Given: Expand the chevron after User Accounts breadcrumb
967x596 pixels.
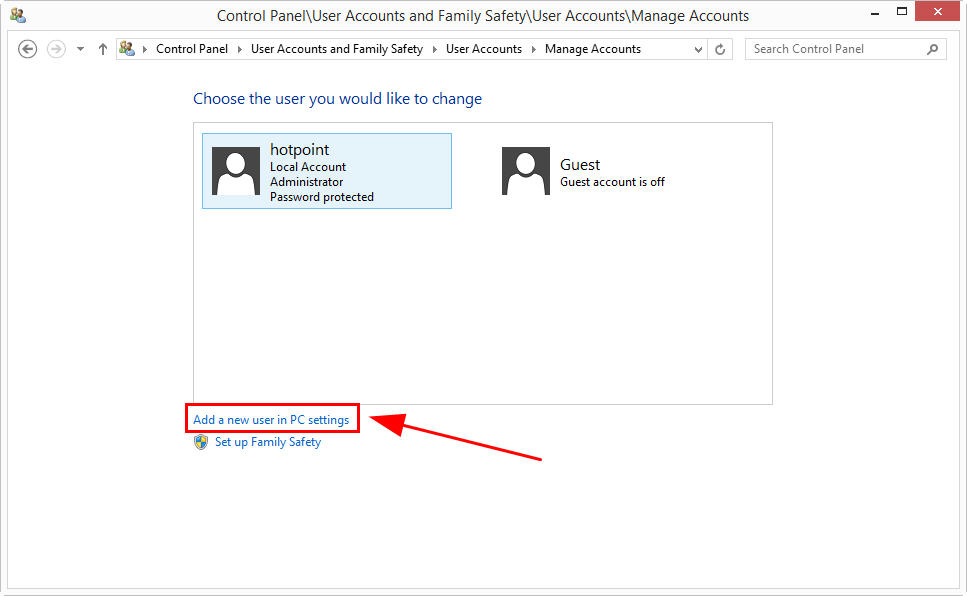Looking at the screenshot, I should click(x=533, y=49).
